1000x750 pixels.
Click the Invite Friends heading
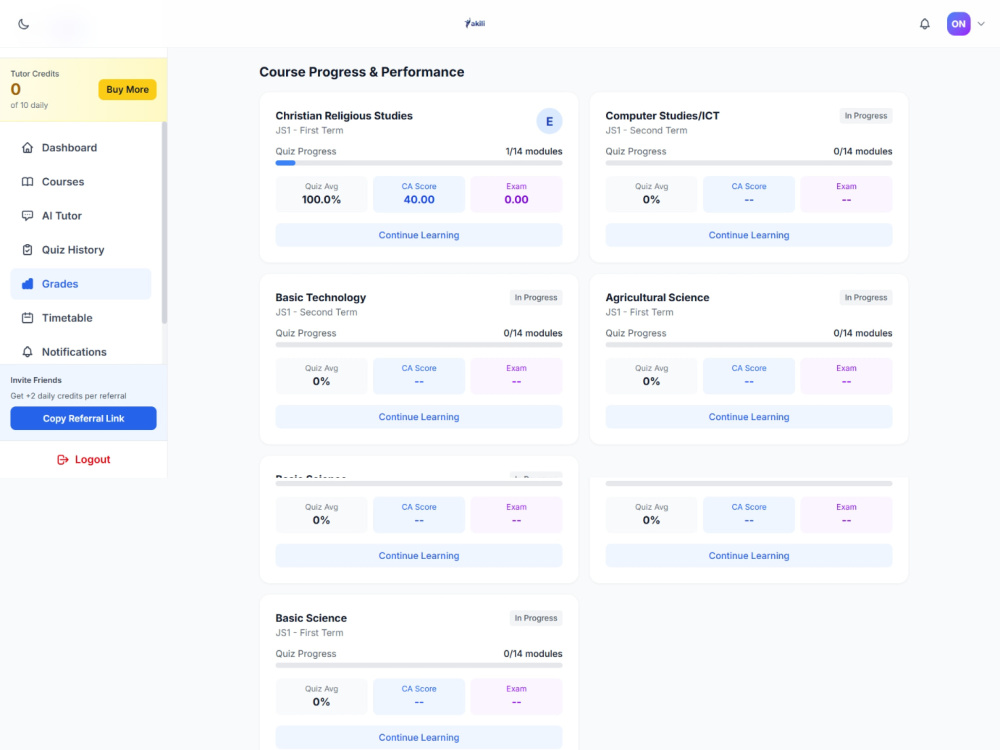[36, 380]
